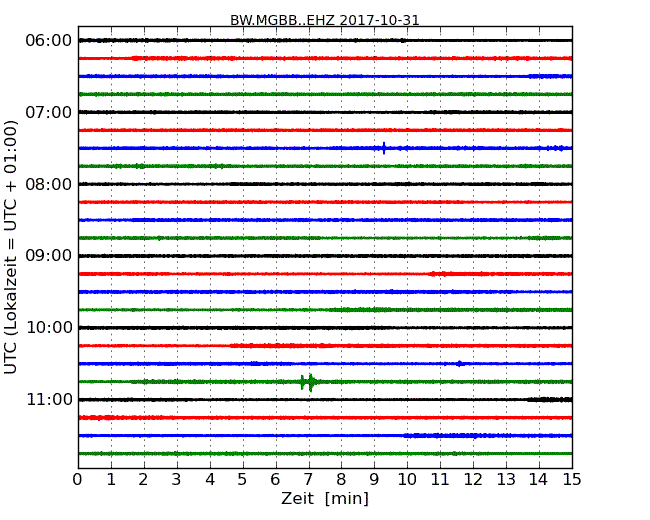Click the x-axis tick label 0
This screenshot has height=520, width=650.
[x=78, y=480]
